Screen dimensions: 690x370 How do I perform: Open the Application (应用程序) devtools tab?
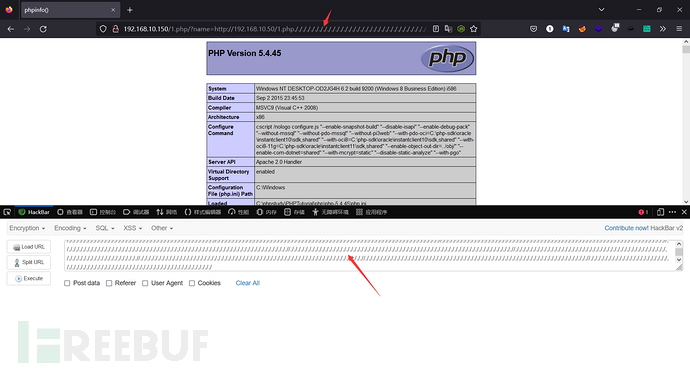pos(371,212)
